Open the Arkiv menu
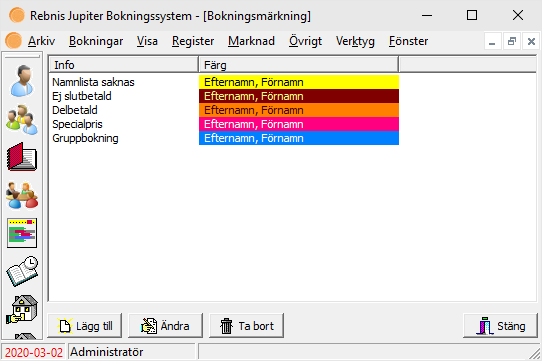Screen dimensions: 542x361 point(41,41)
